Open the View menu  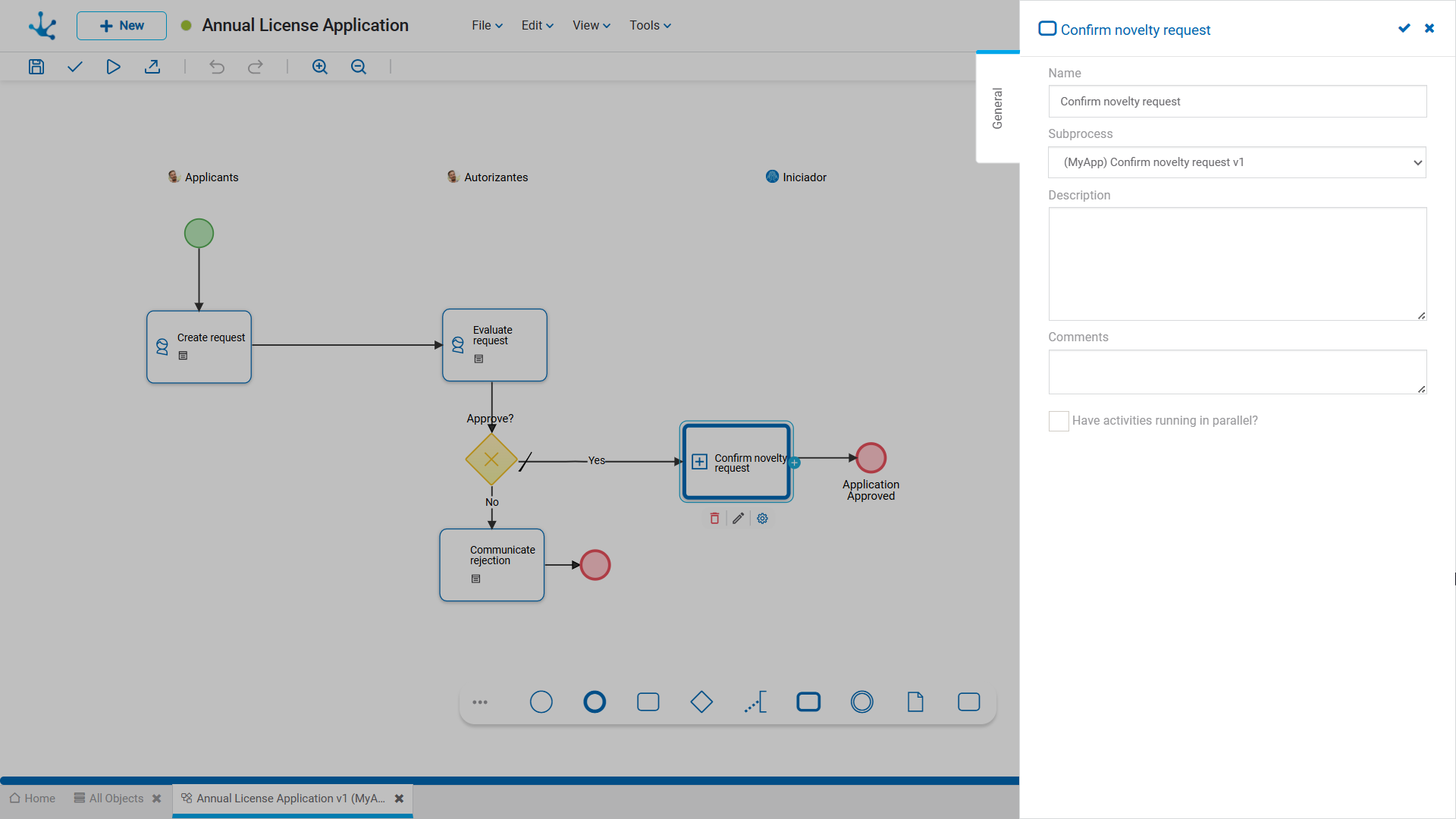591,25
